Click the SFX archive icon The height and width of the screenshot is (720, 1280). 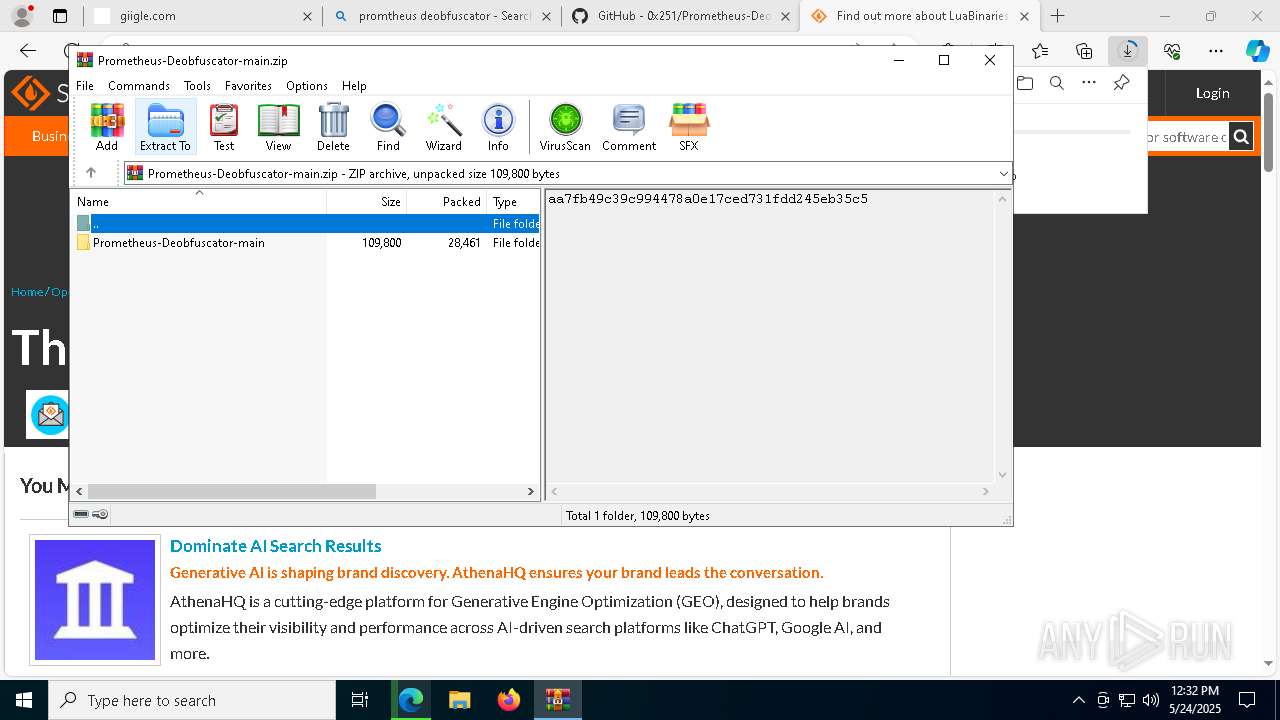tap(689, 127)
